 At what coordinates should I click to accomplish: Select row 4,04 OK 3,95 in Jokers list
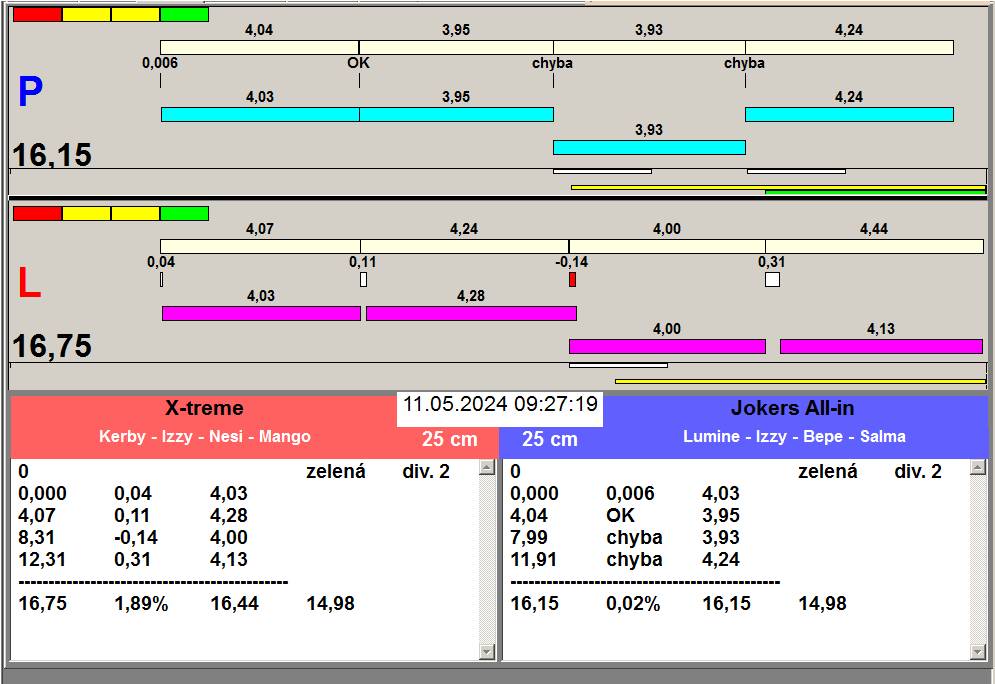tap(625, 515)
